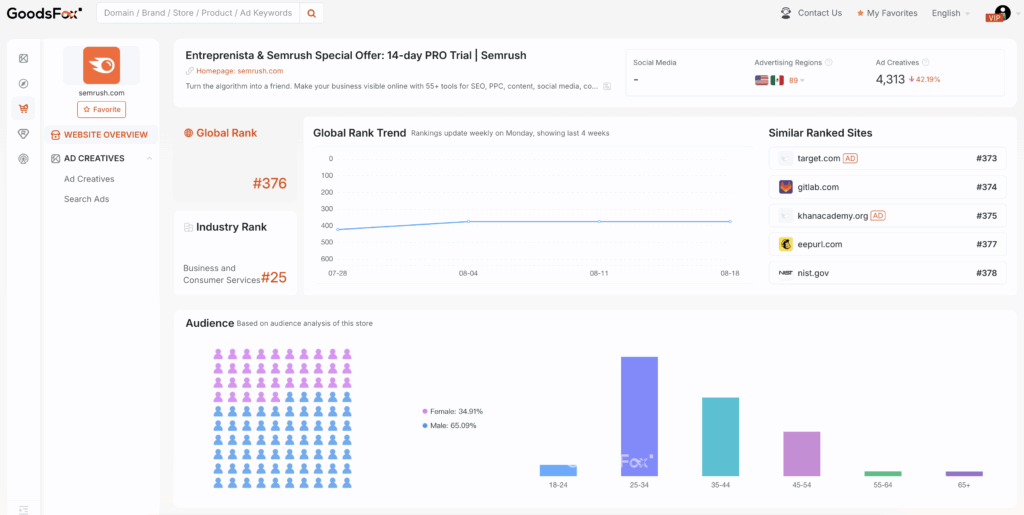Click the Favorite button
This screenshot has width=1024, height=515.
[101, 110]
